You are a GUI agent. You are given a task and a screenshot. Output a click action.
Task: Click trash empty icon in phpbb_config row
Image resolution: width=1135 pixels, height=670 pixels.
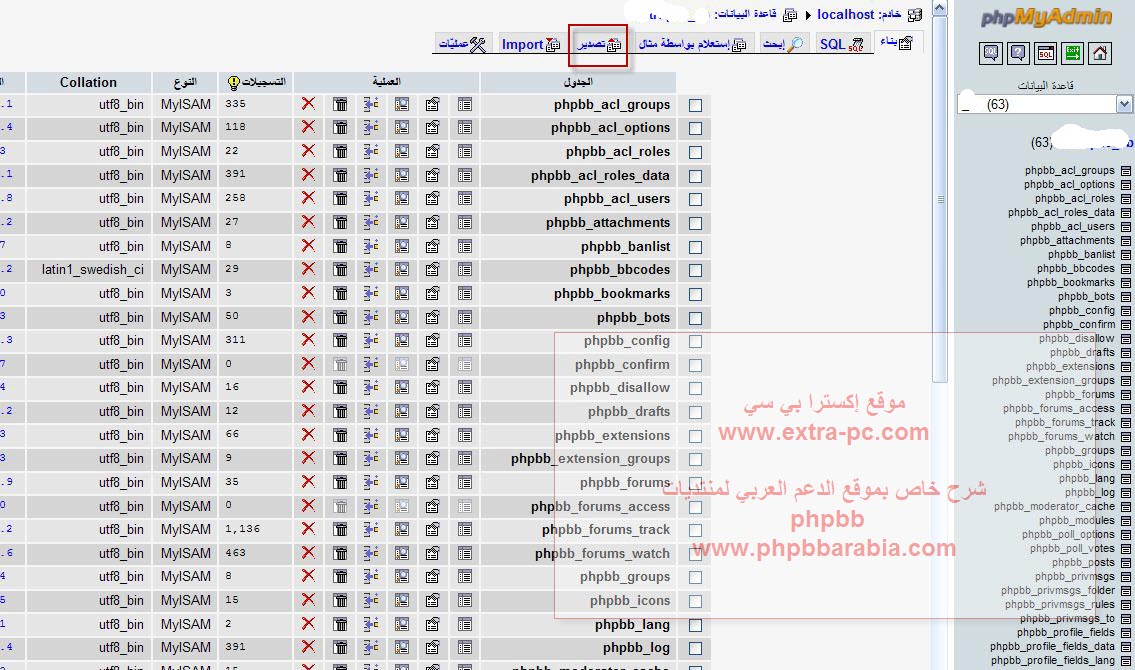click(340, 340)
